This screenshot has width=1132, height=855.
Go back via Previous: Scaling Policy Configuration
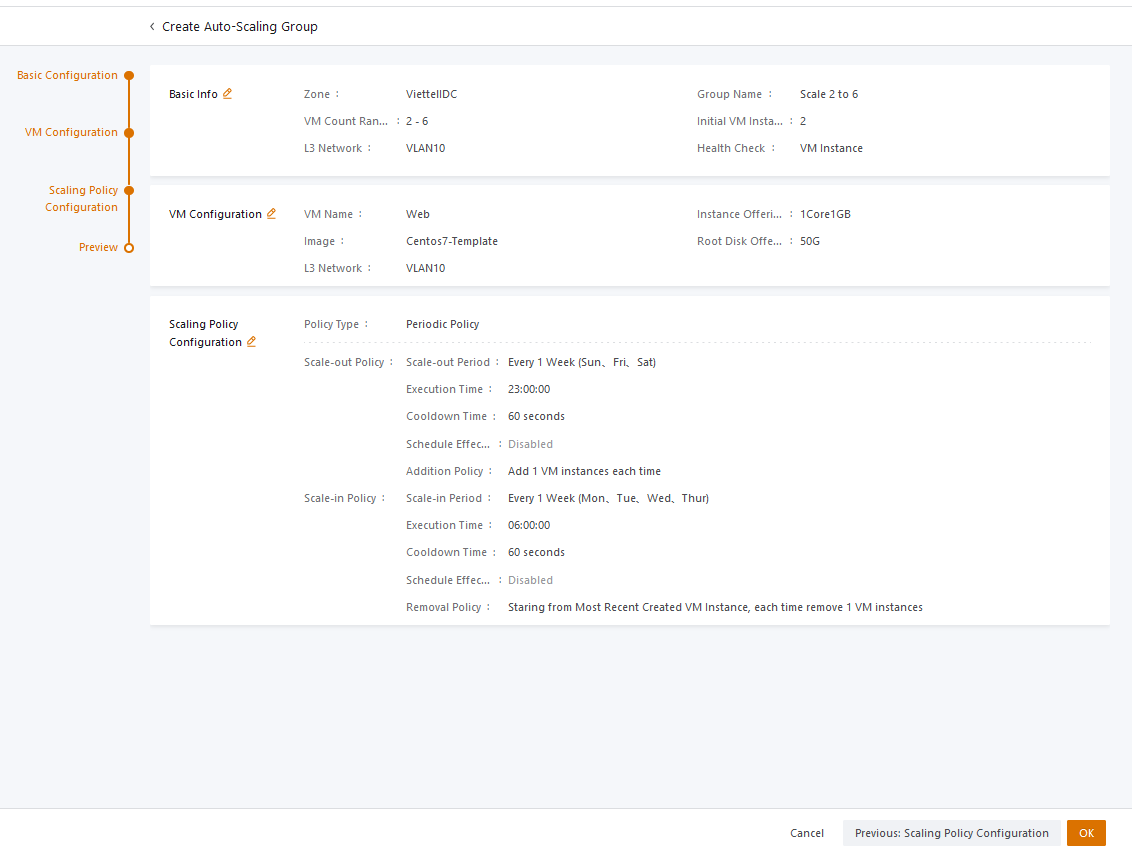point(951,833)
